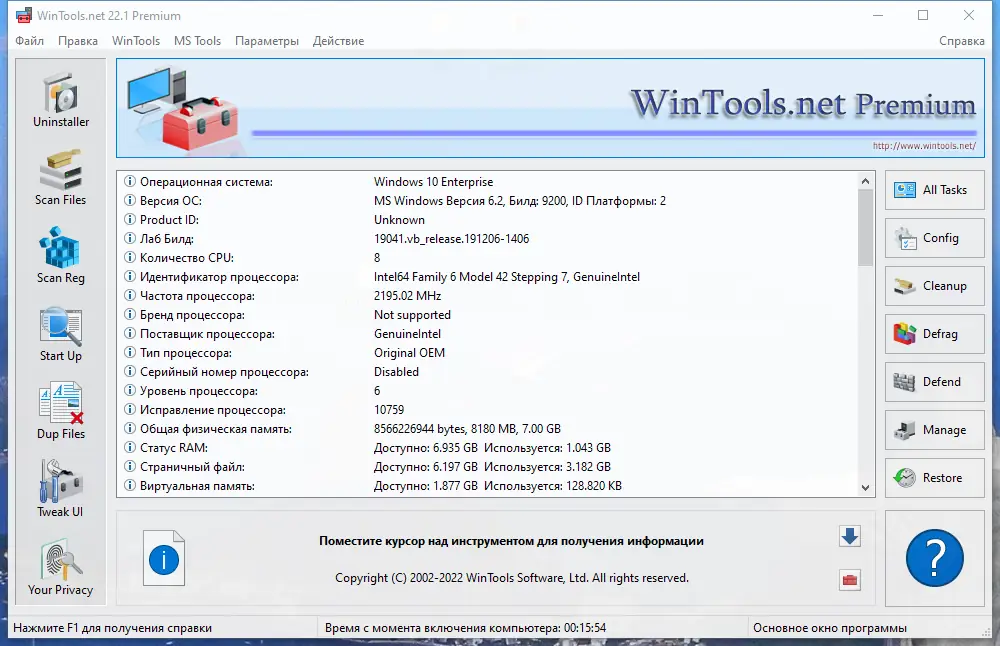
Task: Open the Cleanup section
Action: [x=934, y=286]
